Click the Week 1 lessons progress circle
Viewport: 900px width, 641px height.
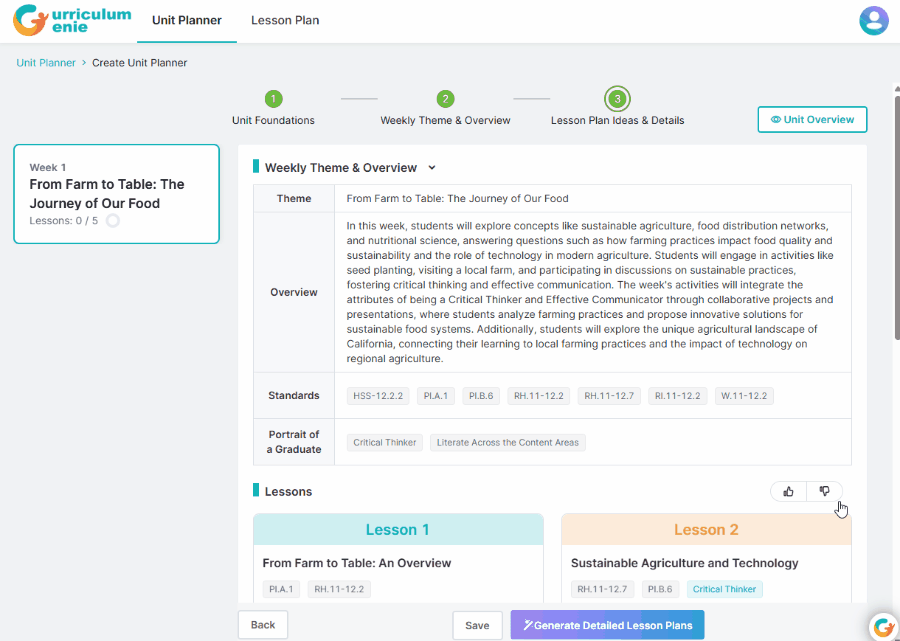(x=113, y=220)
